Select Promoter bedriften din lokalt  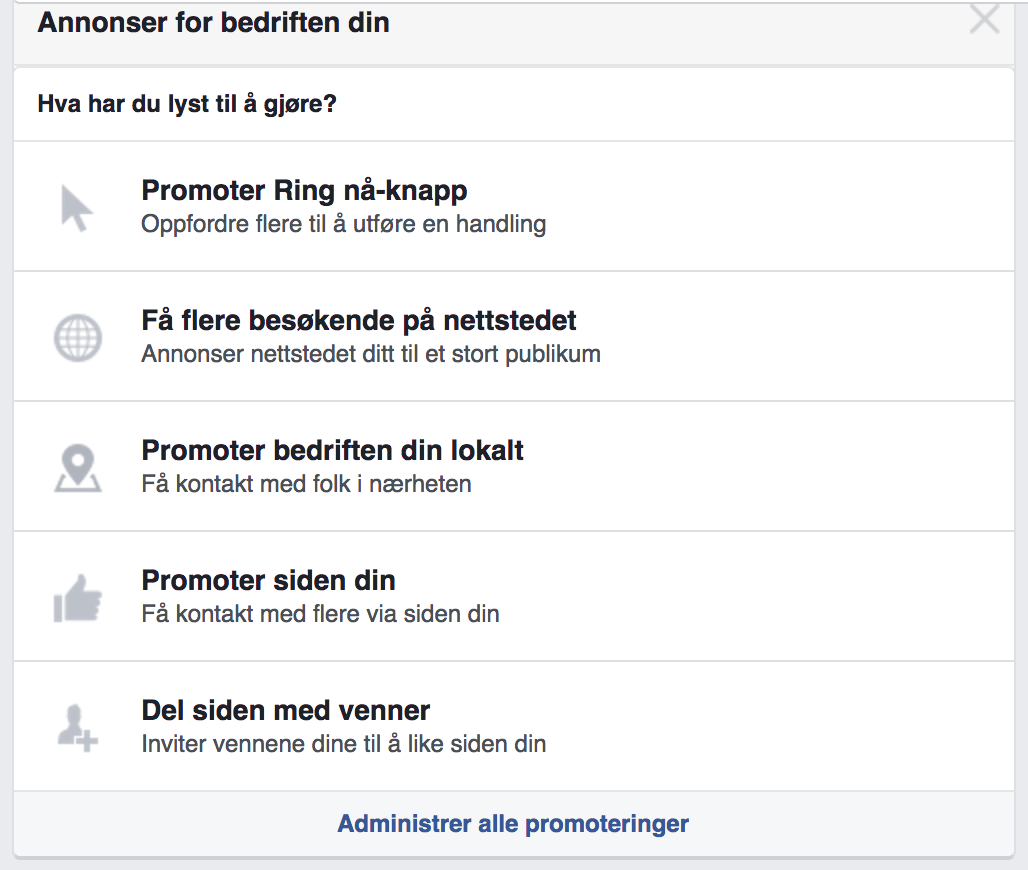514,466
